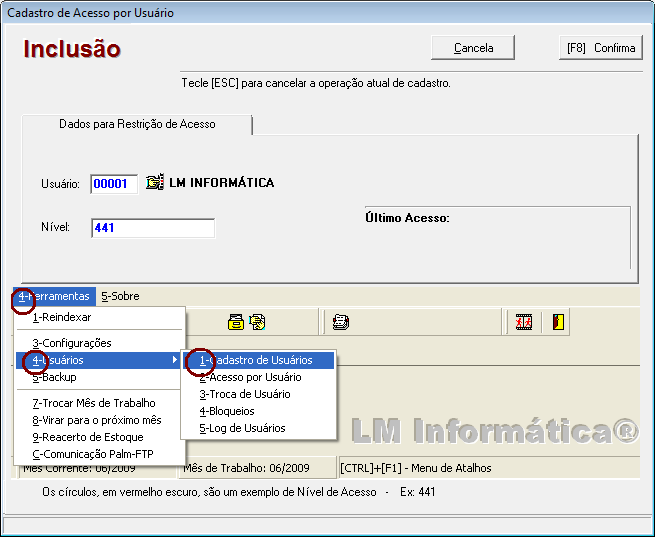Image resolution: width=655 pixels, height=537 pixels.
Task: Click the Nível input field
Action: (x=152, y=228)
